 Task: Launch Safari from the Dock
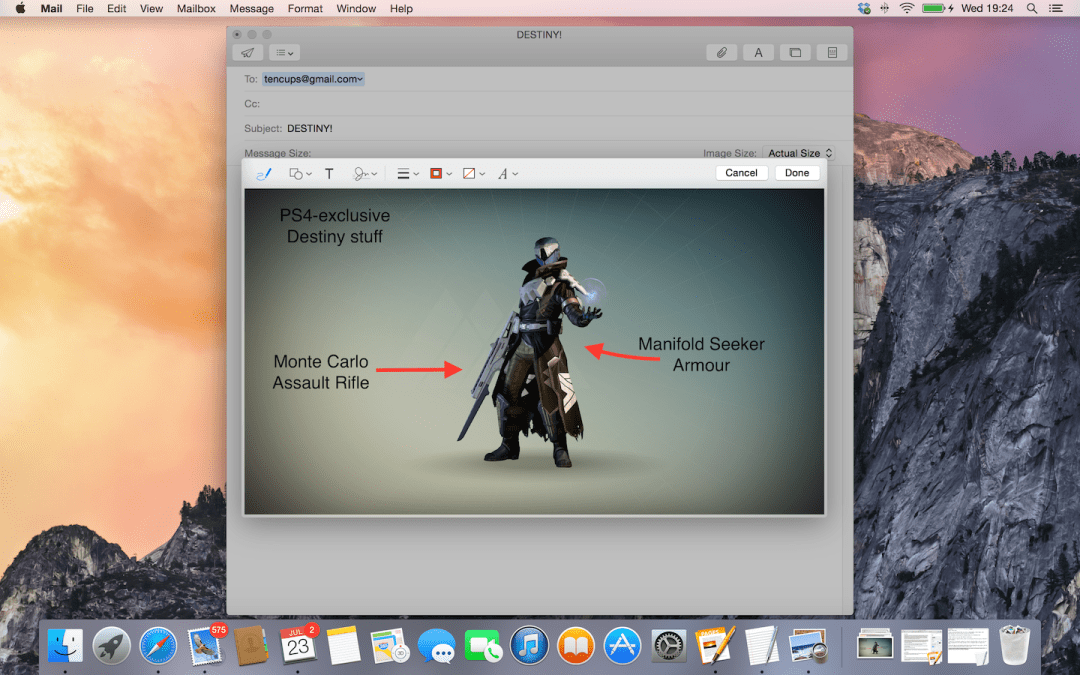[158, 647]
